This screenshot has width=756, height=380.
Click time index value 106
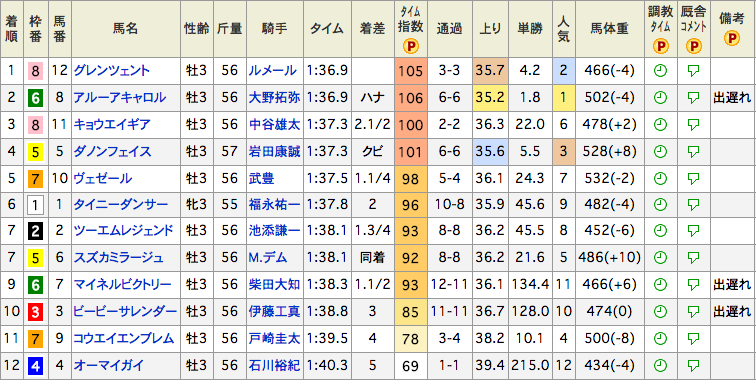(411, 99)
